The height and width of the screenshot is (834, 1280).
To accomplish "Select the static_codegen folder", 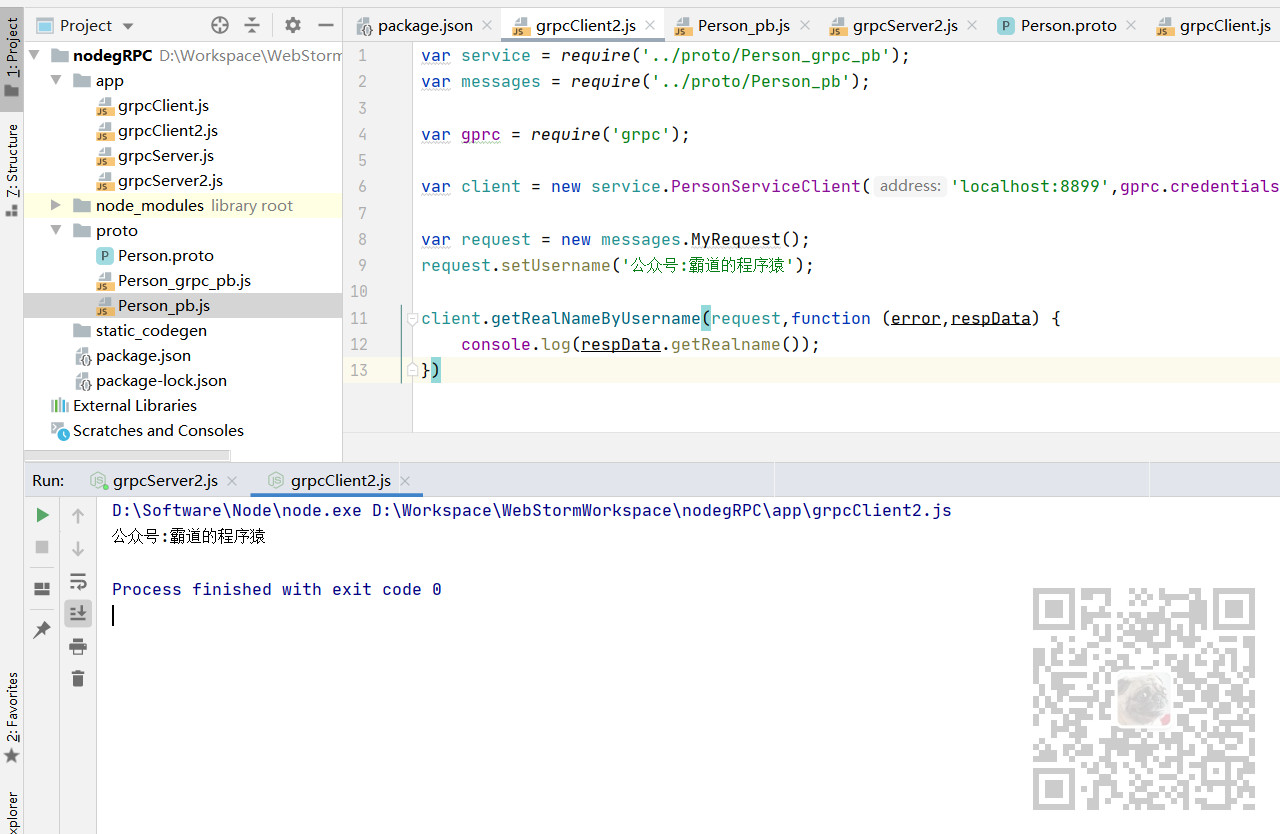I will point(151,330).
